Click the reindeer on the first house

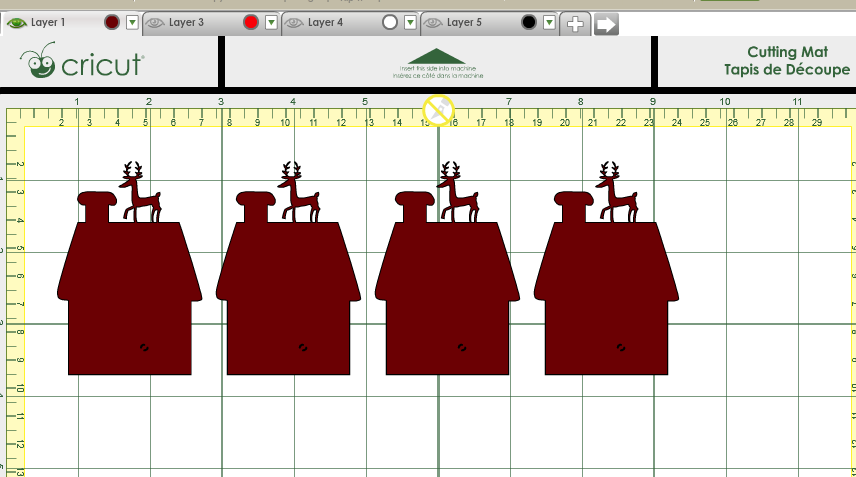140,192
